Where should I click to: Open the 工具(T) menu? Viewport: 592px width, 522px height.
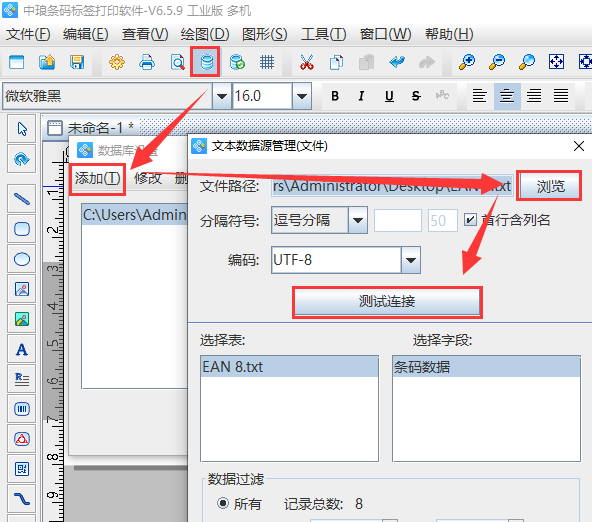click(324, 34)
